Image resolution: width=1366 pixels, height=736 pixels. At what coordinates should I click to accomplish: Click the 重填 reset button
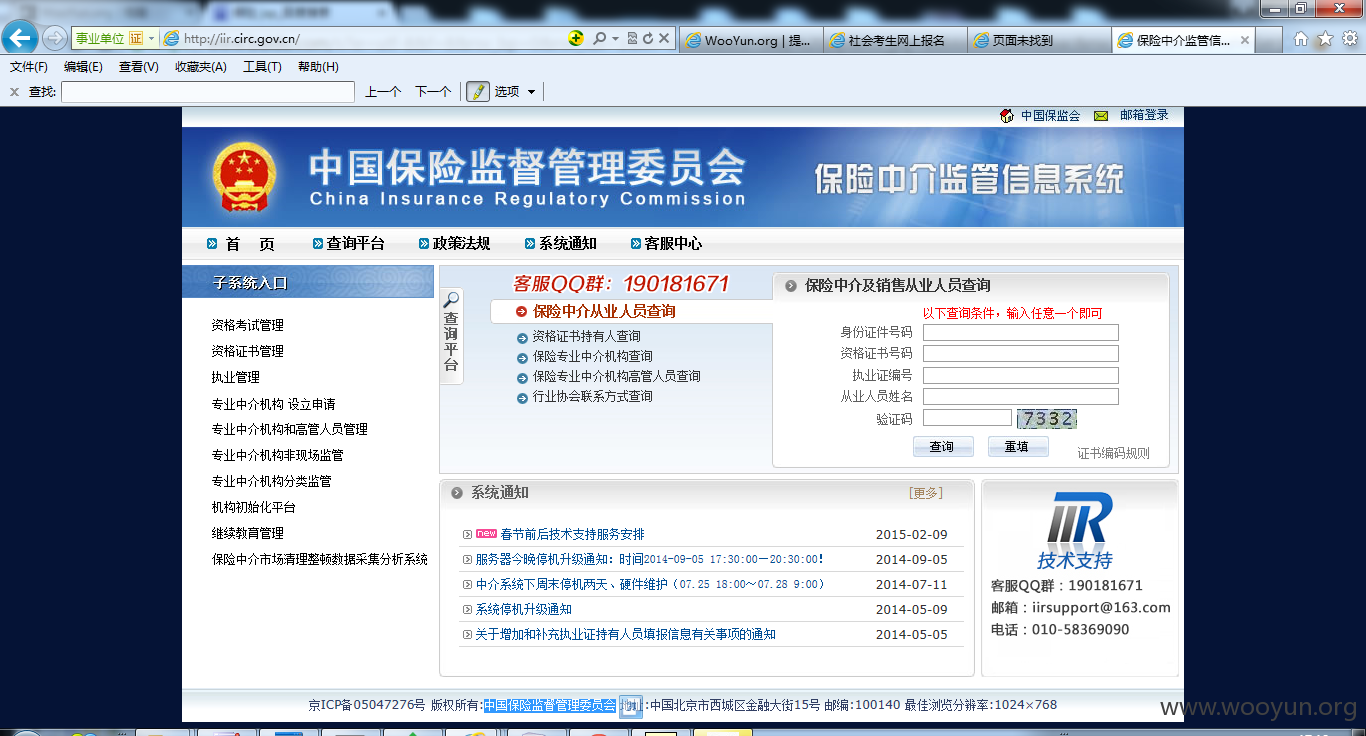coord(1017,447)
